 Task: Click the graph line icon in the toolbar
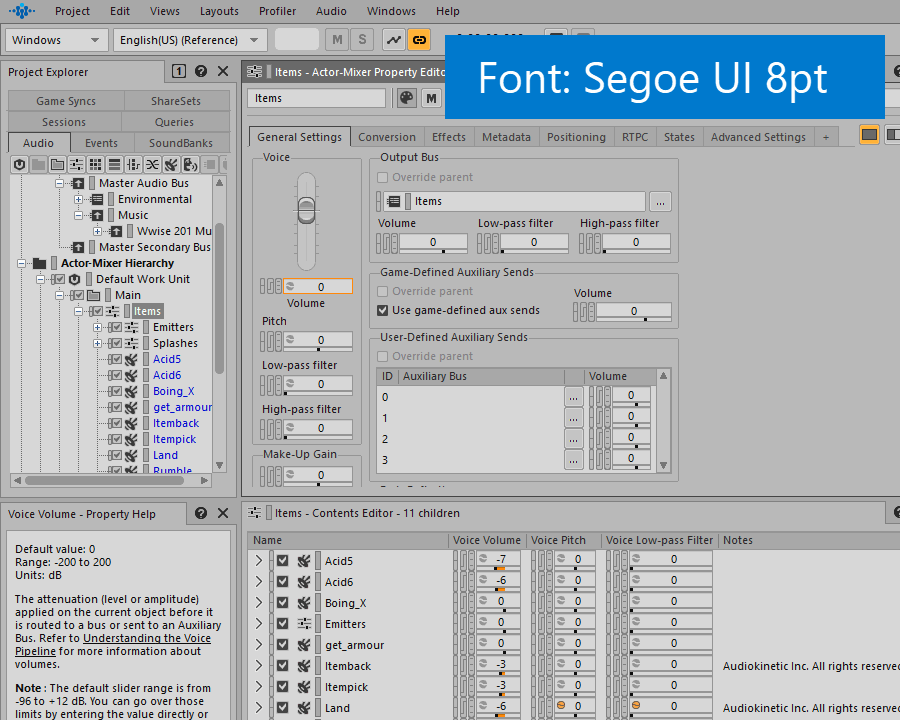pyautogui.click(x=394, y=40)
